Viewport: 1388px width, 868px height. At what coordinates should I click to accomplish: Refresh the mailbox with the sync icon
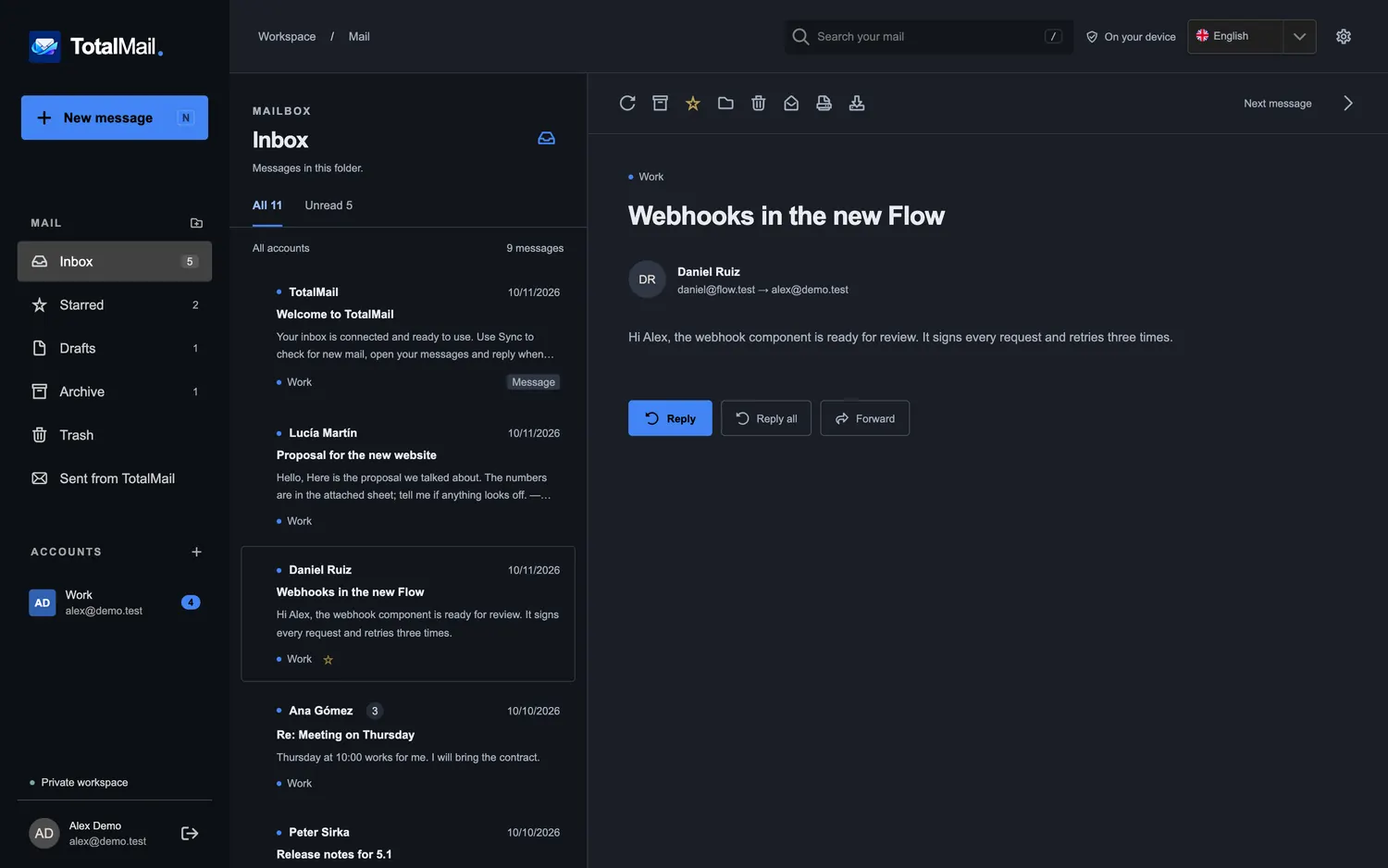coord(627,103)
